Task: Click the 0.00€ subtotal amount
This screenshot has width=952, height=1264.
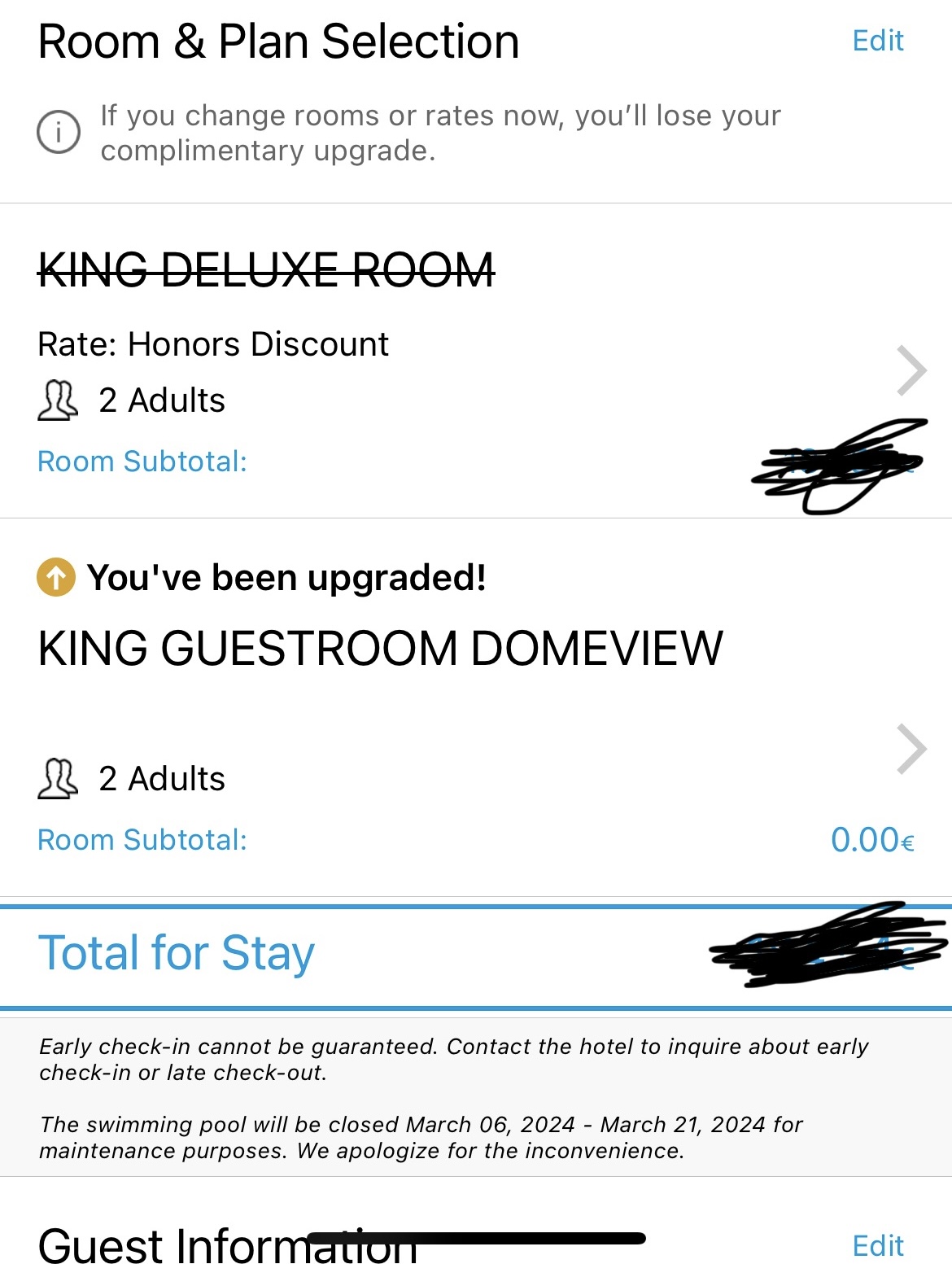Action: pos(872,840)
